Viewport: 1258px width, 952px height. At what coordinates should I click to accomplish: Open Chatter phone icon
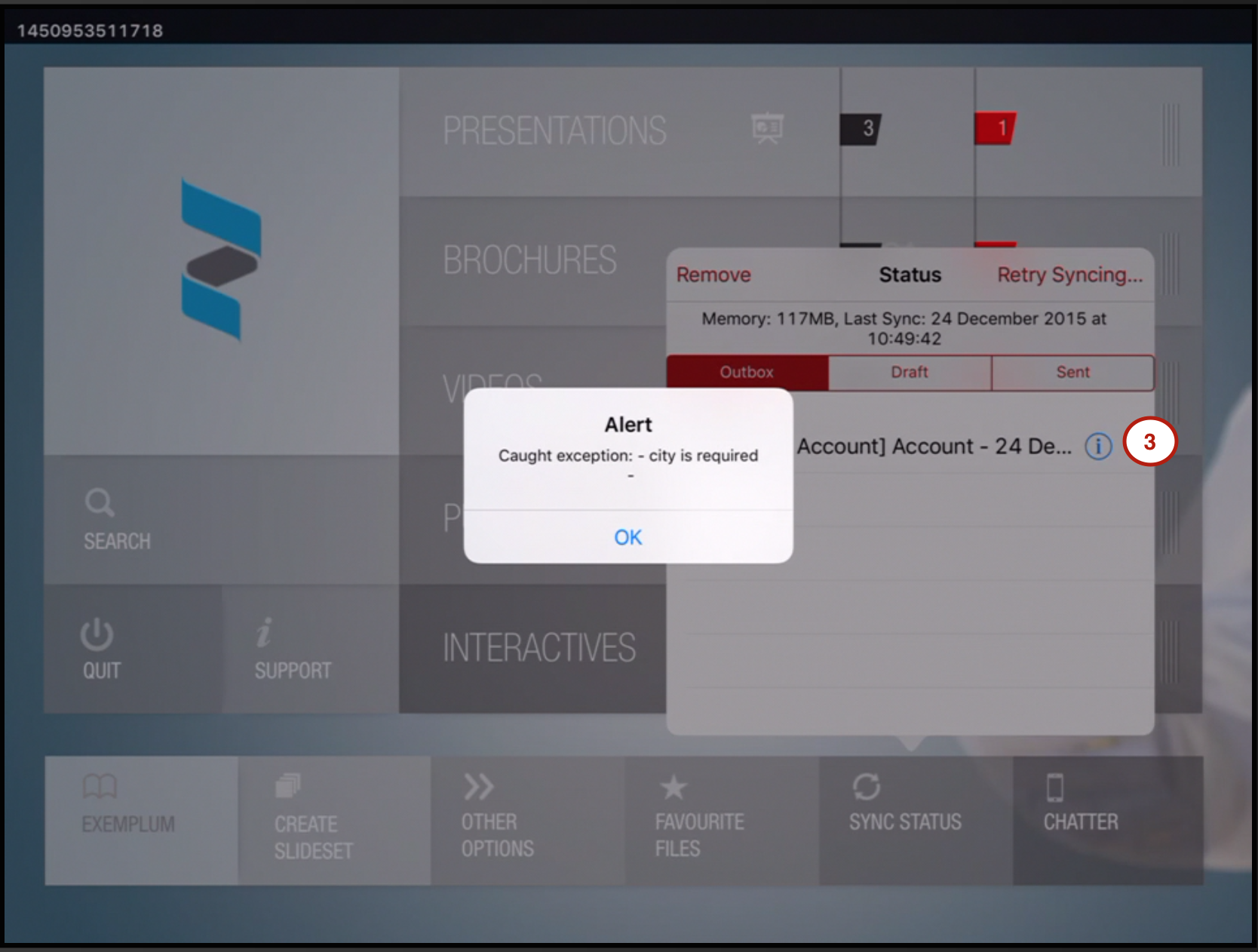(1055, 788)
